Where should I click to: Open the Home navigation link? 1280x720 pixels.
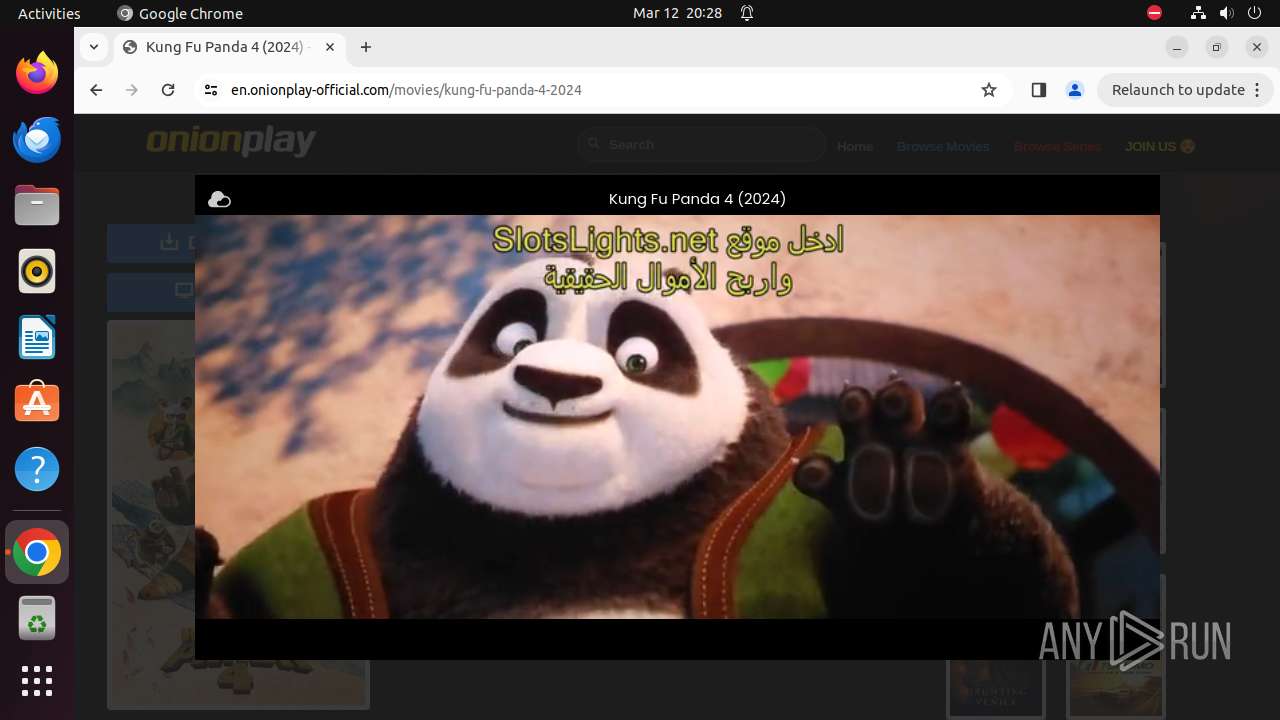pyautogui.click(x=855, y=146)
